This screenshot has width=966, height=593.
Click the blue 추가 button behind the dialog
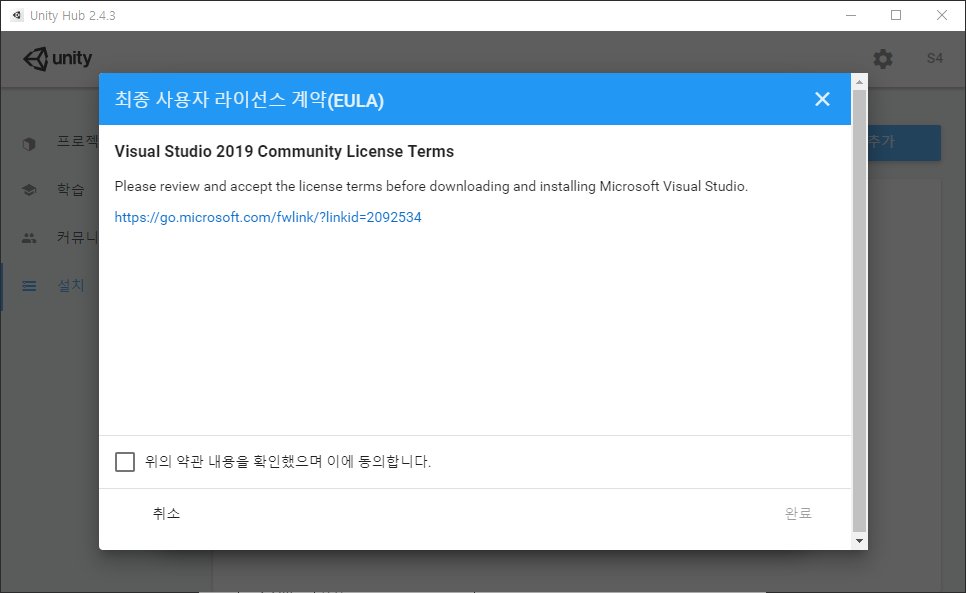[904, 143]
